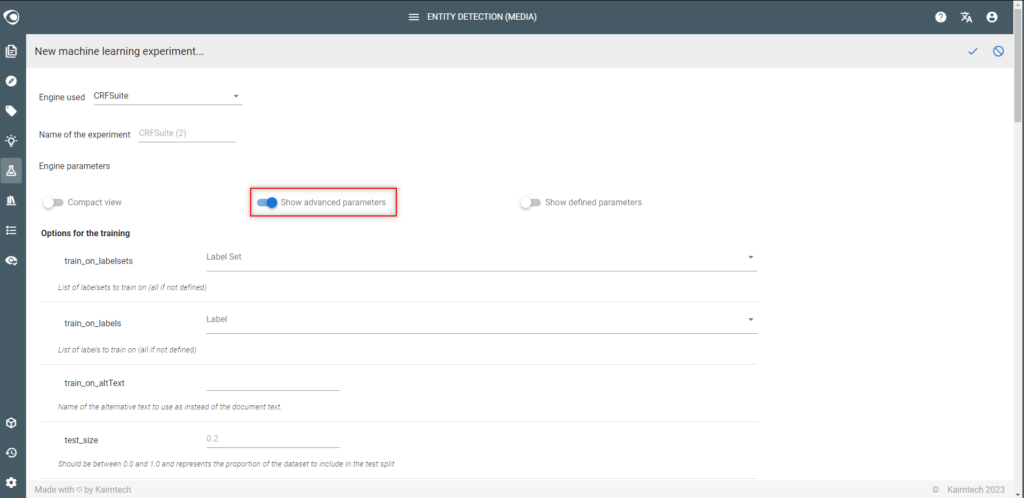Open the documents icon in sidebar
This screenshot has height=498, width=1024.
click(10, 51)
